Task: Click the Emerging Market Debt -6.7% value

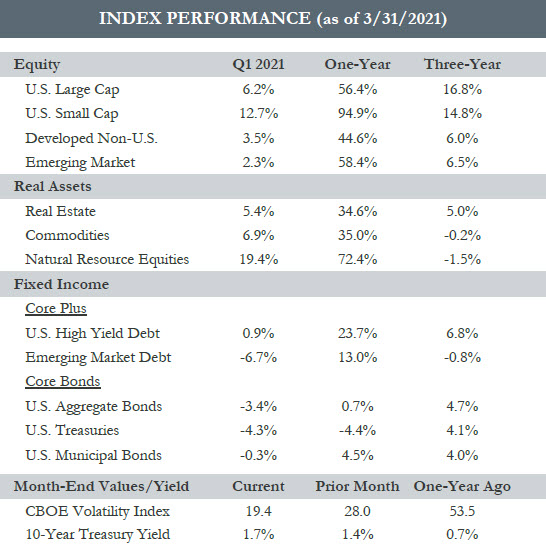Action: (x=258, y=357)
